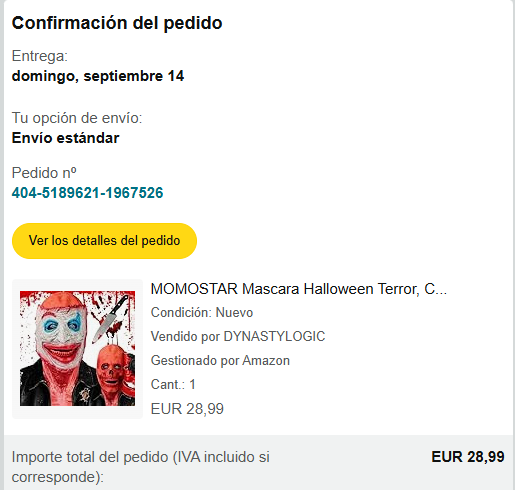Click the Importe total del pedido label

(x=141, y=467)
